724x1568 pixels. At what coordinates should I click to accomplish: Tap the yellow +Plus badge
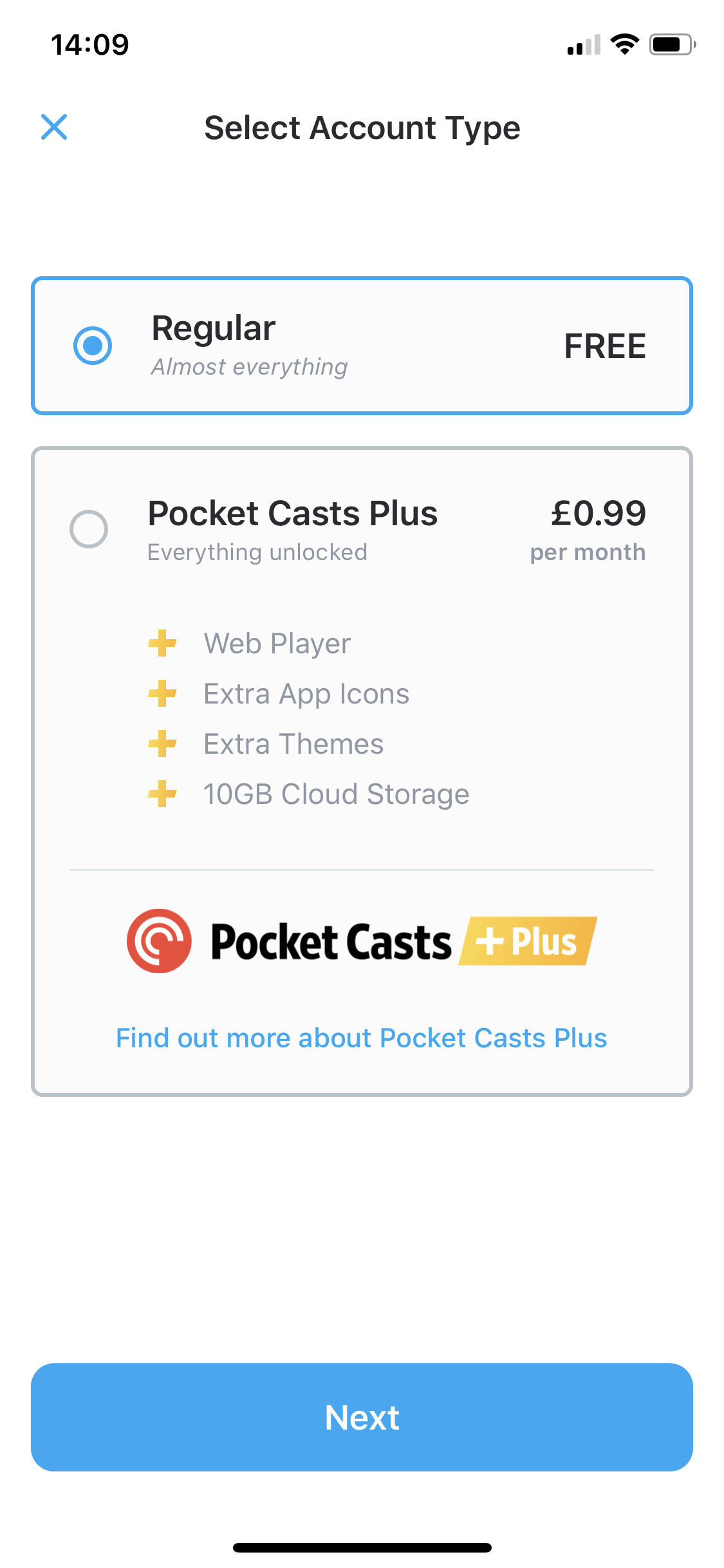528,941
